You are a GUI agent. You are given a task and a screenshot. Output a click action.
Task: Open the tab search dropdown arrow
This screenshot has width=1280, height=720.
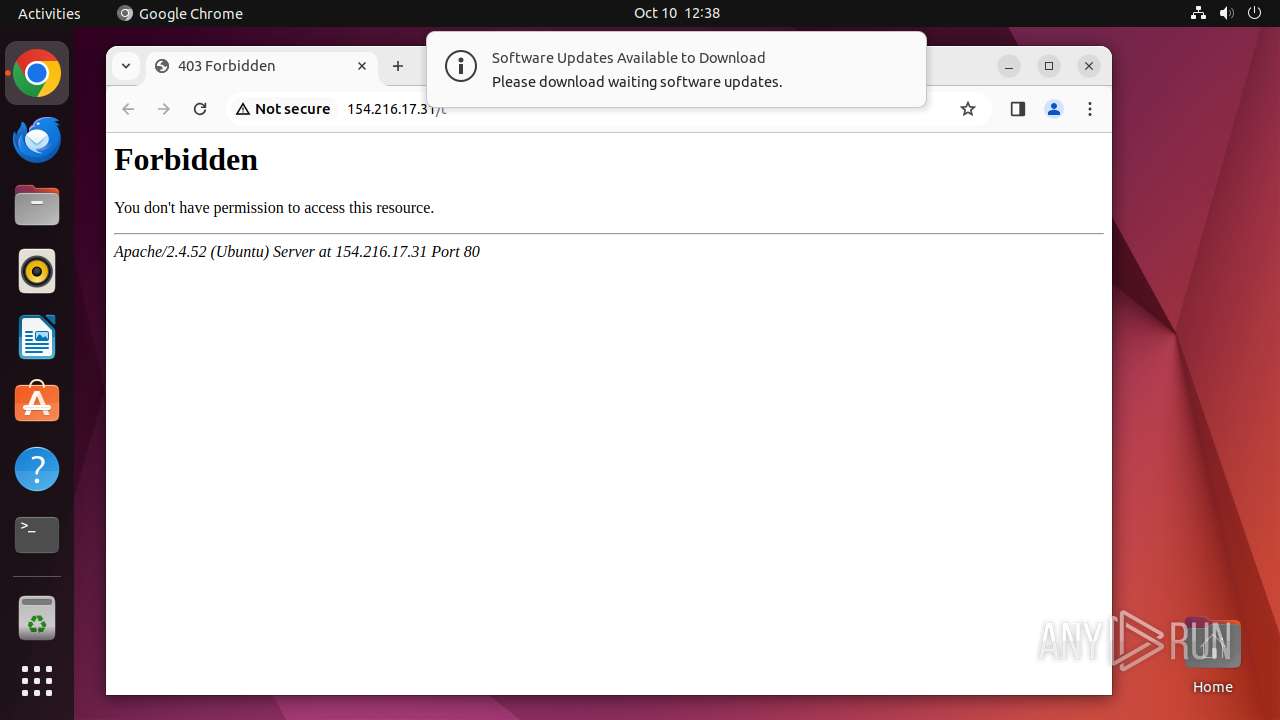coord(125,66)
